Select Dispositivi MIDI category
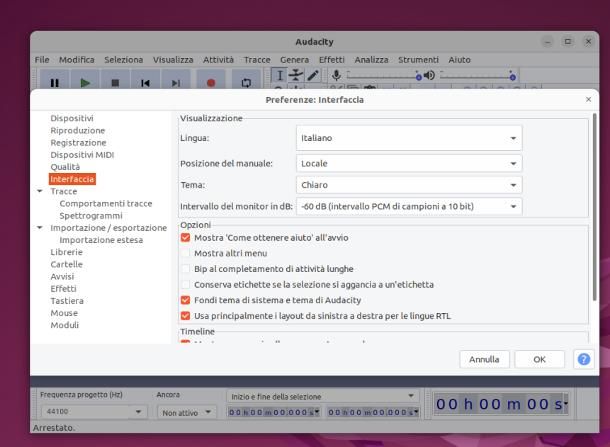Screen dimensions: 610x447 pyautogui.click(x=82, y=154)
